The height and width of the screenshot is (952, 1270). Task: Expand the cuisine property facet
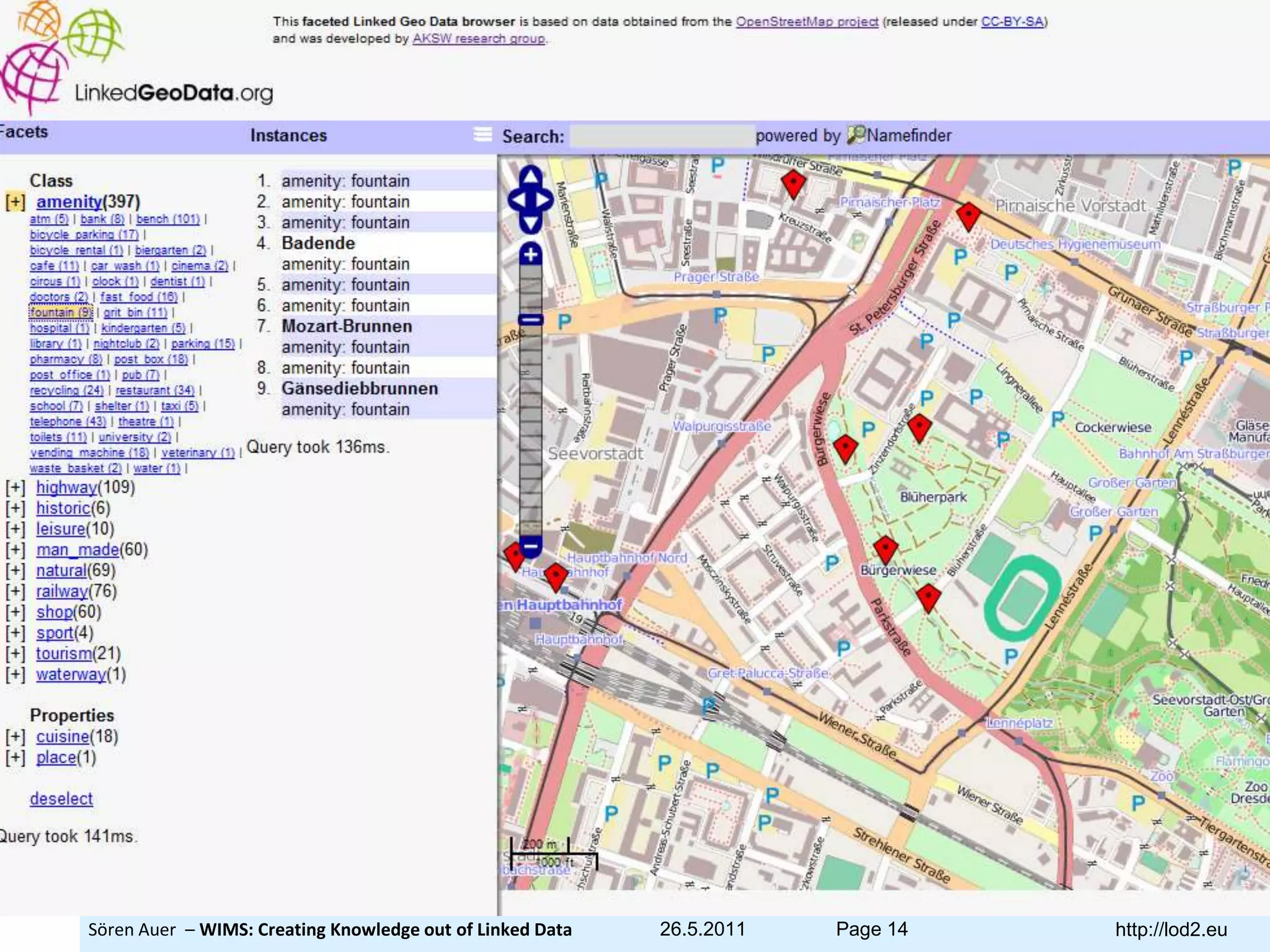[x=16, y=737]
